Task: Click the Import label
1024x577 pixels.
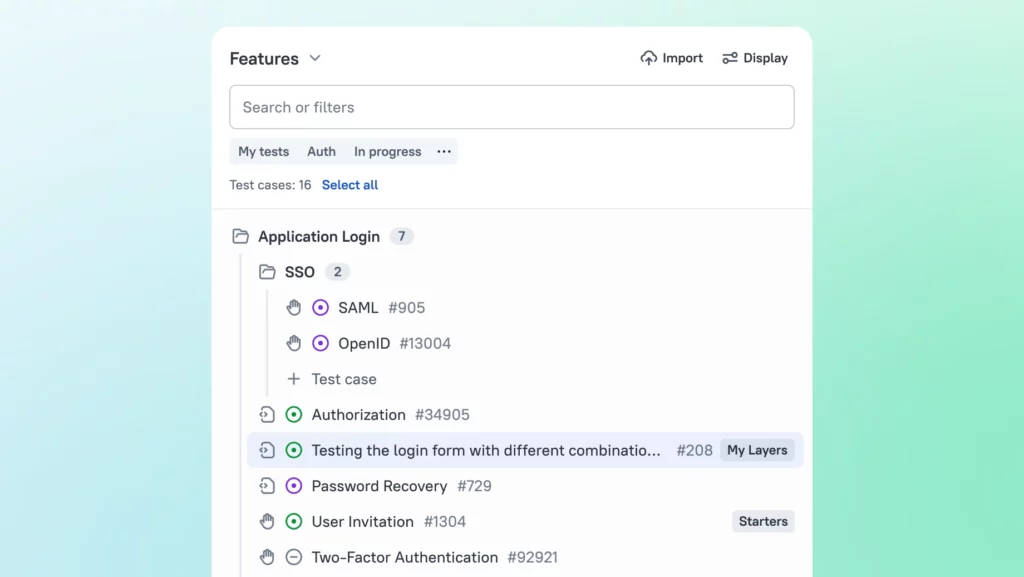Action: (682, 58)
